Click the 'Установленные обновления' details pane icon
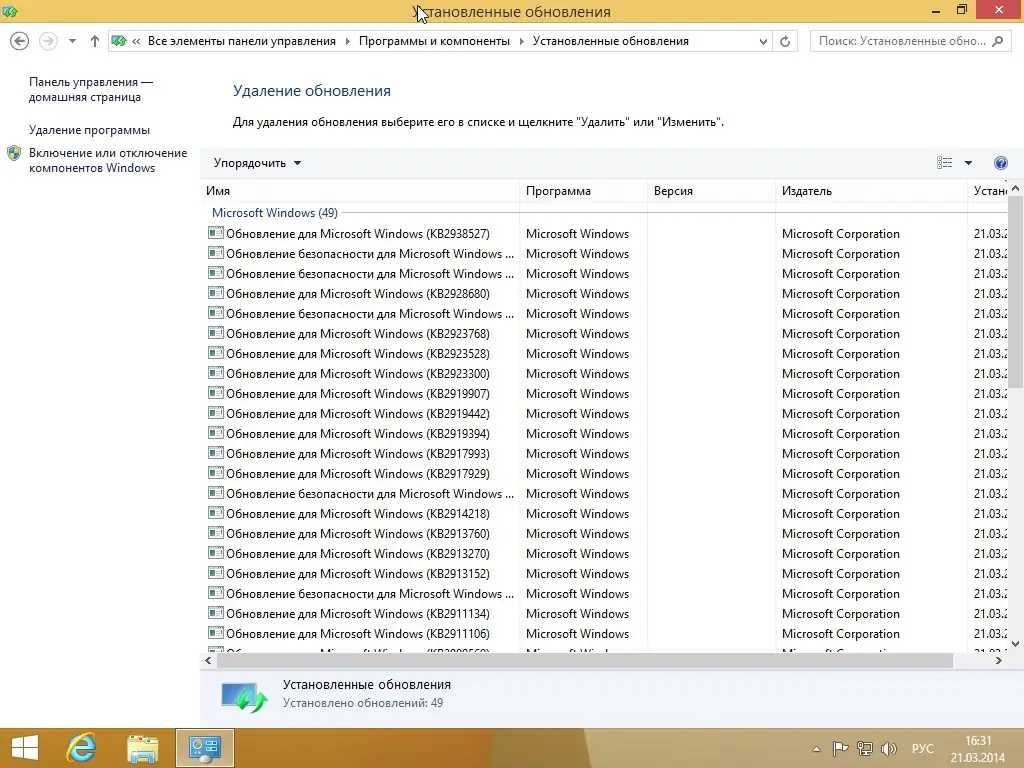Viewport: 1024px width, 768px height. pos(244,696)
